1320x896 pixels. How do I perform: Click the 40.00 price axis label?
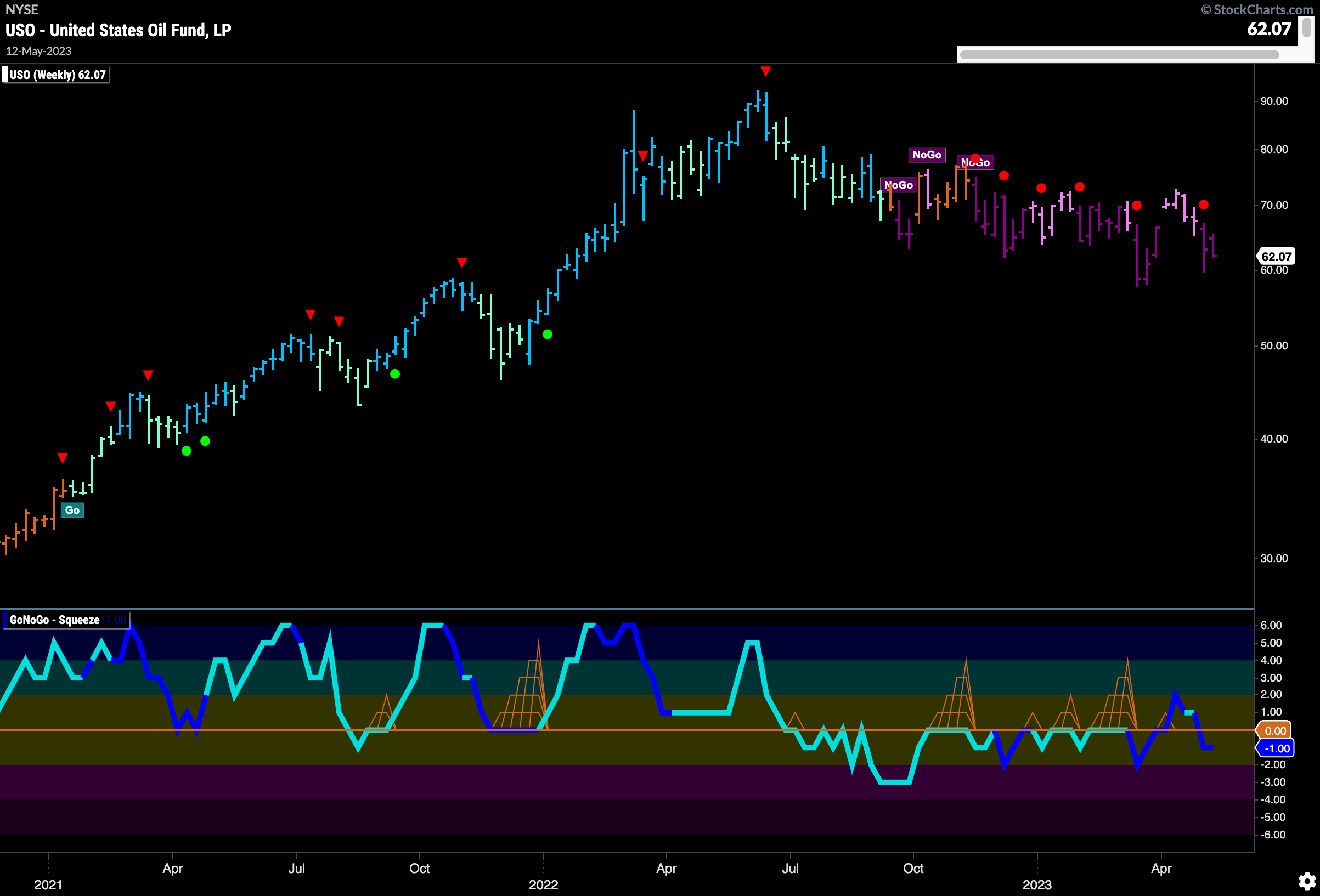(1274, 439)
